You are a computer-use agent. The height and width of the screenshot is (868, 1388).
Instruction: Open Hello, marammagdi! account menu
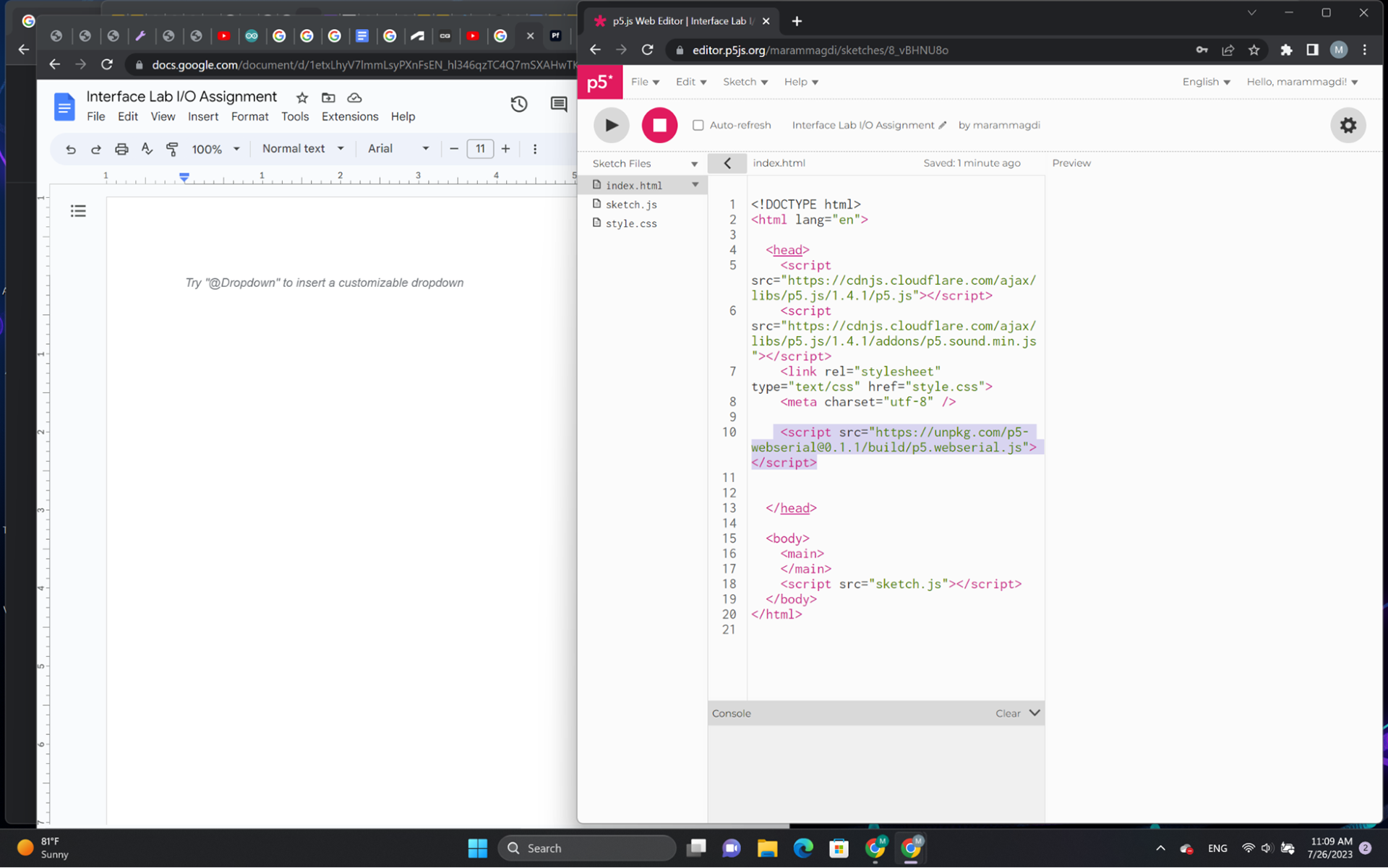1302,82
